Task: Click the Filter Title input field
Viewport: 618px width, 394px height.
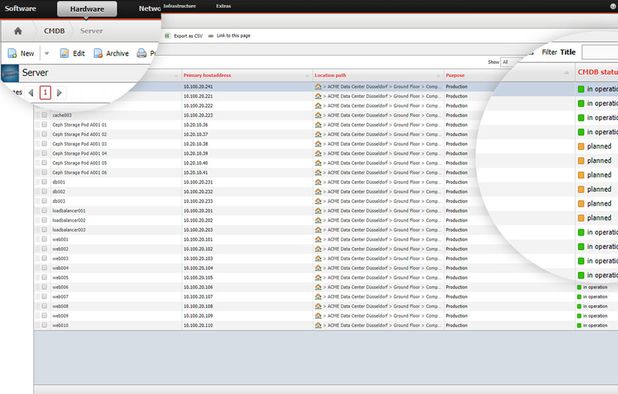Action: (600, 52)
